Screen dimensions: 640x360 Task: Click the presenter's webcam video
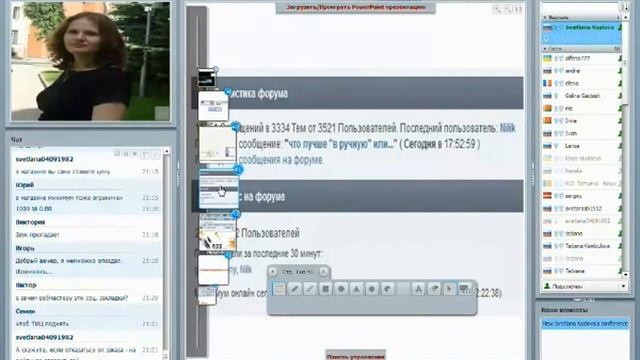coord(91,61)
